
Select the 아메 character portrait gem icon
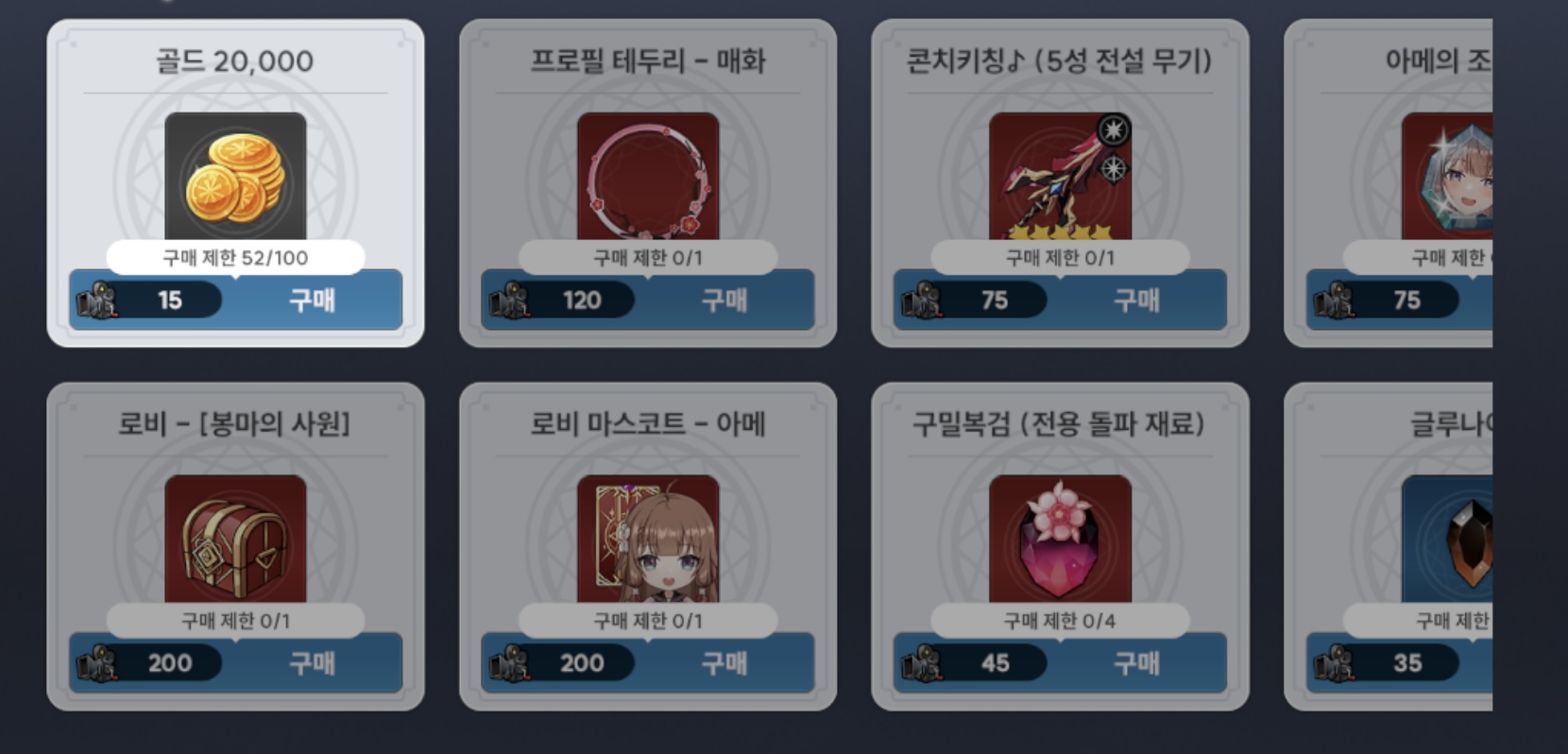(x=1447, y=177)
